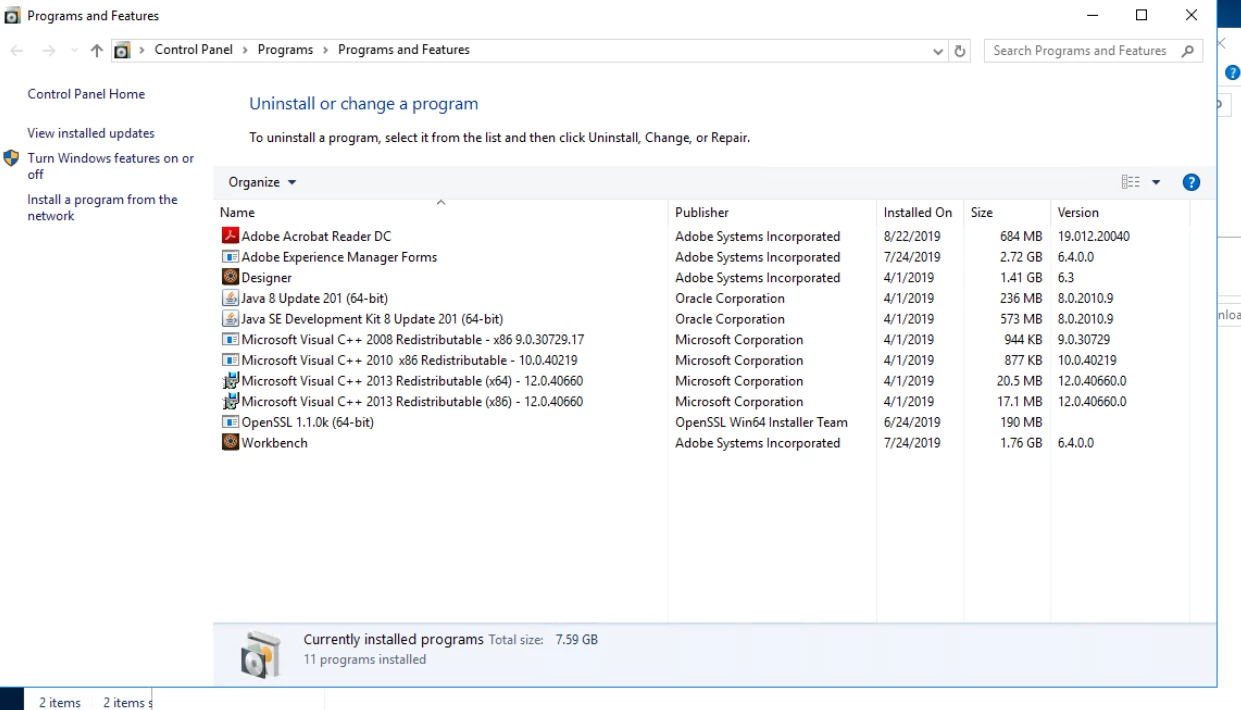
Task: Sort by the Installed On column header
Action: pos(920,212)
